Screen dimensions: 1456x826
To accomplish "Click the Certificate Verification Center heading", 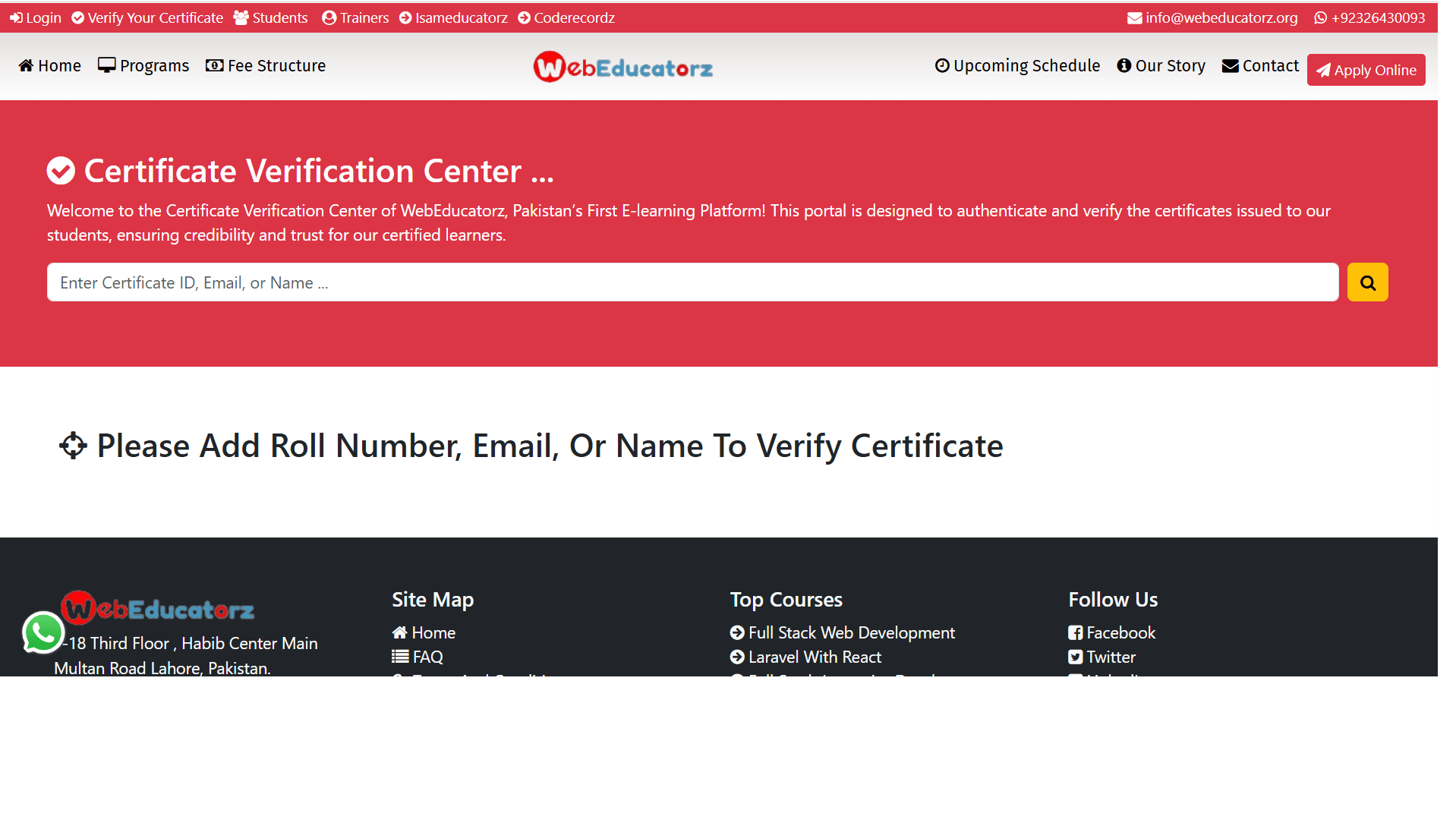I will 301,171.
